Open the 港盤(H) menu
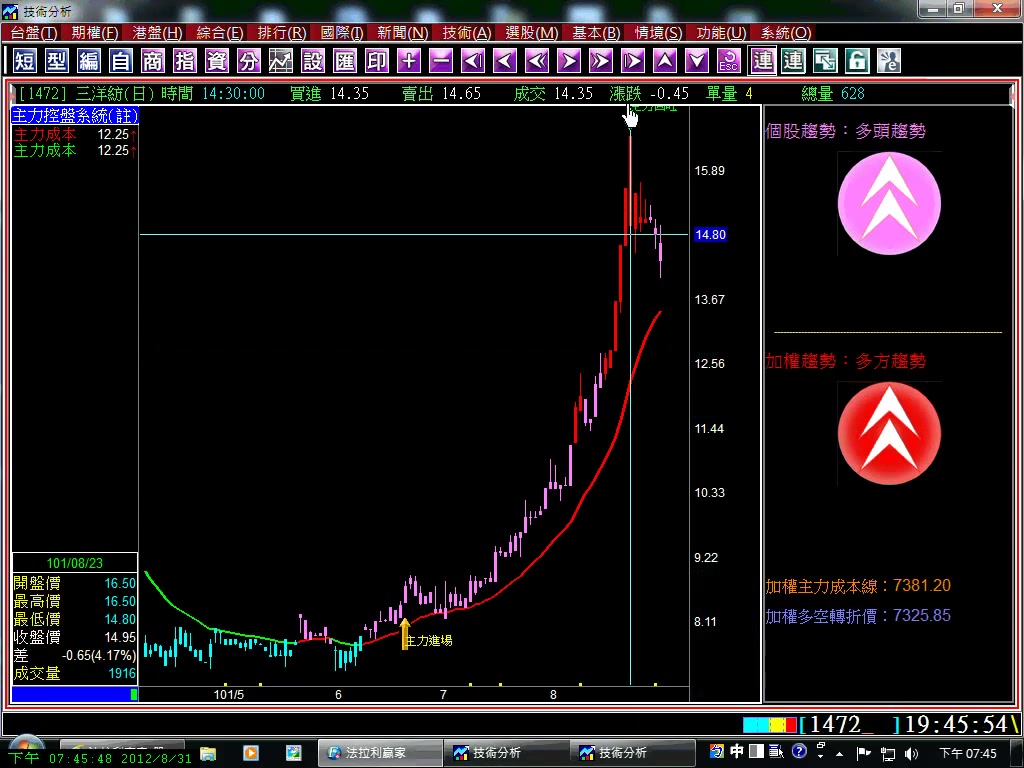This screenshot has height=768, width=1024. (x=157, y=33)
